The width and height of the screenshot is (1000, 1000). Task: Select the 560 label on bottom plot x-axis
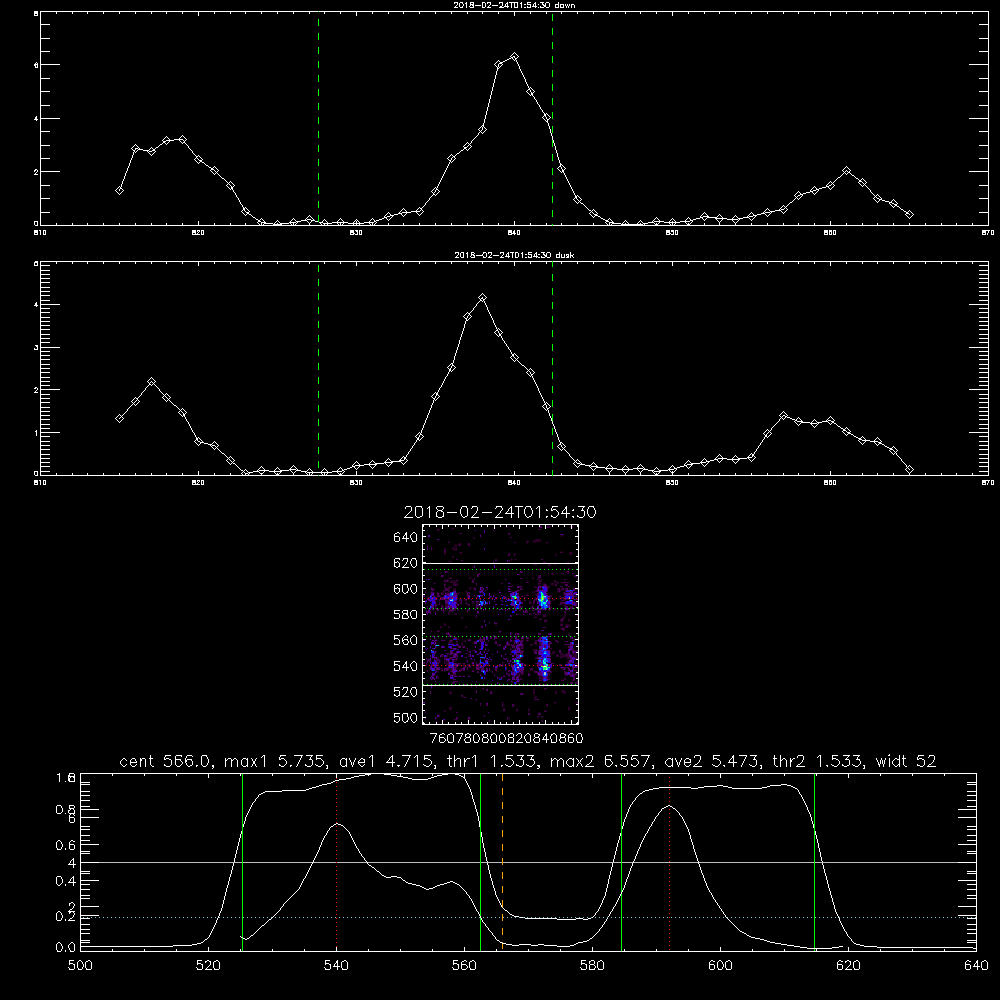464,966
